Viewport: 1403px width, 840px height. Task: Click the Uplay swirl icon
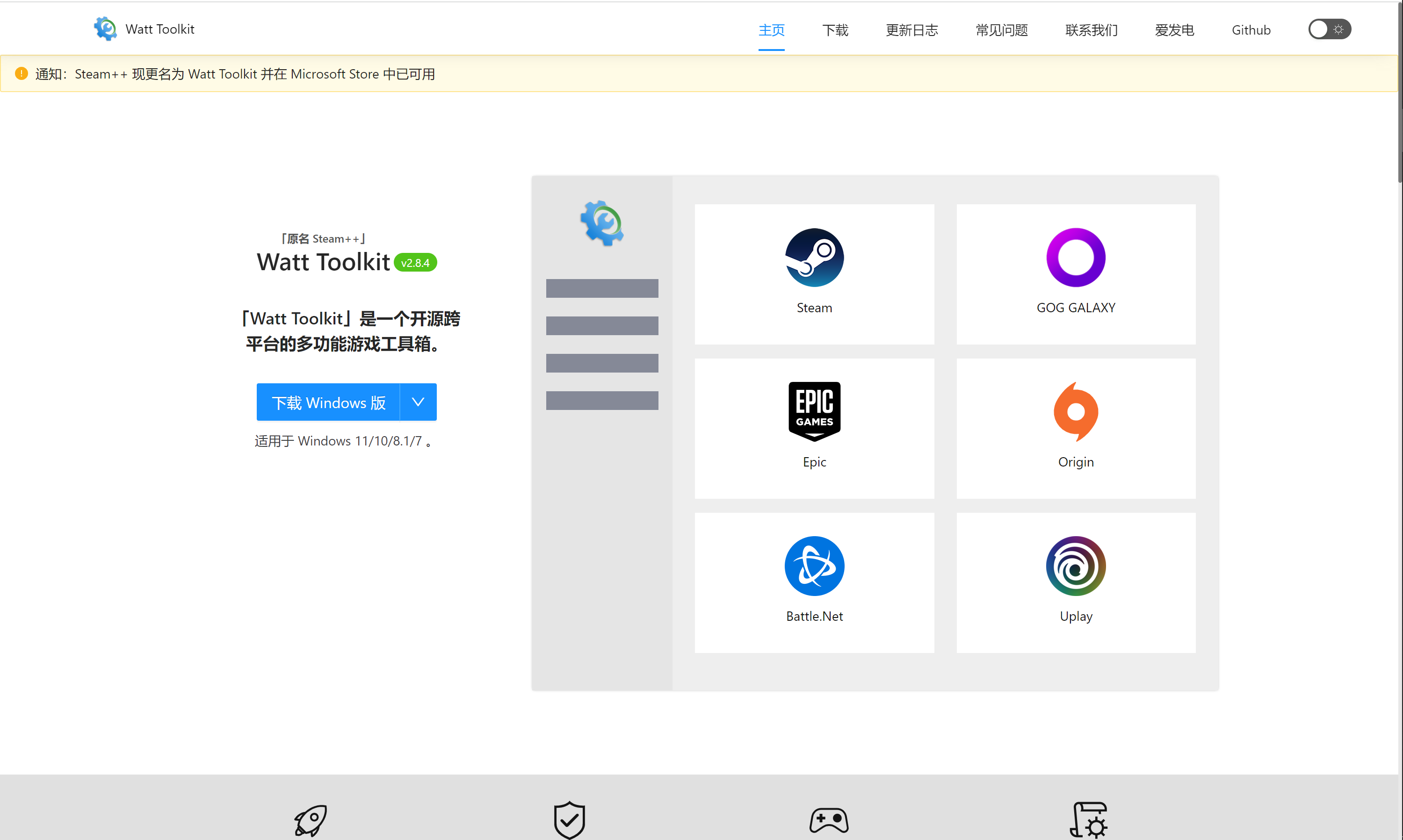tap(1075, 566)
